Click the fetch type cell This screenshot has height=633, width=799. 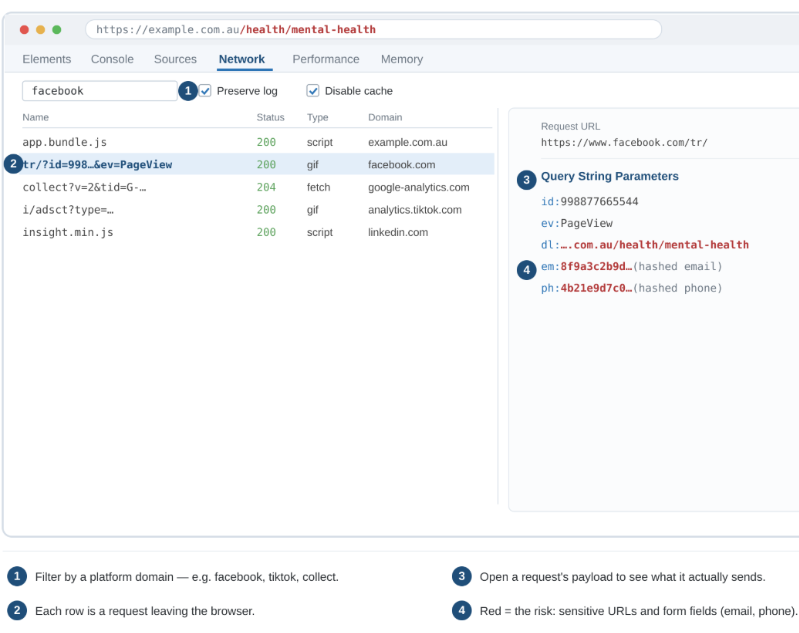point(318,187)
